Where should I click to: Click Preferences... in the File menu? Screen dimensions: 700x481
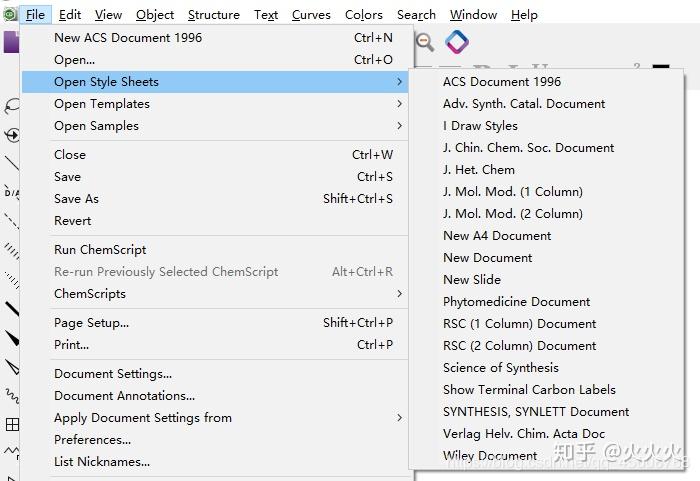pos(92,440)
